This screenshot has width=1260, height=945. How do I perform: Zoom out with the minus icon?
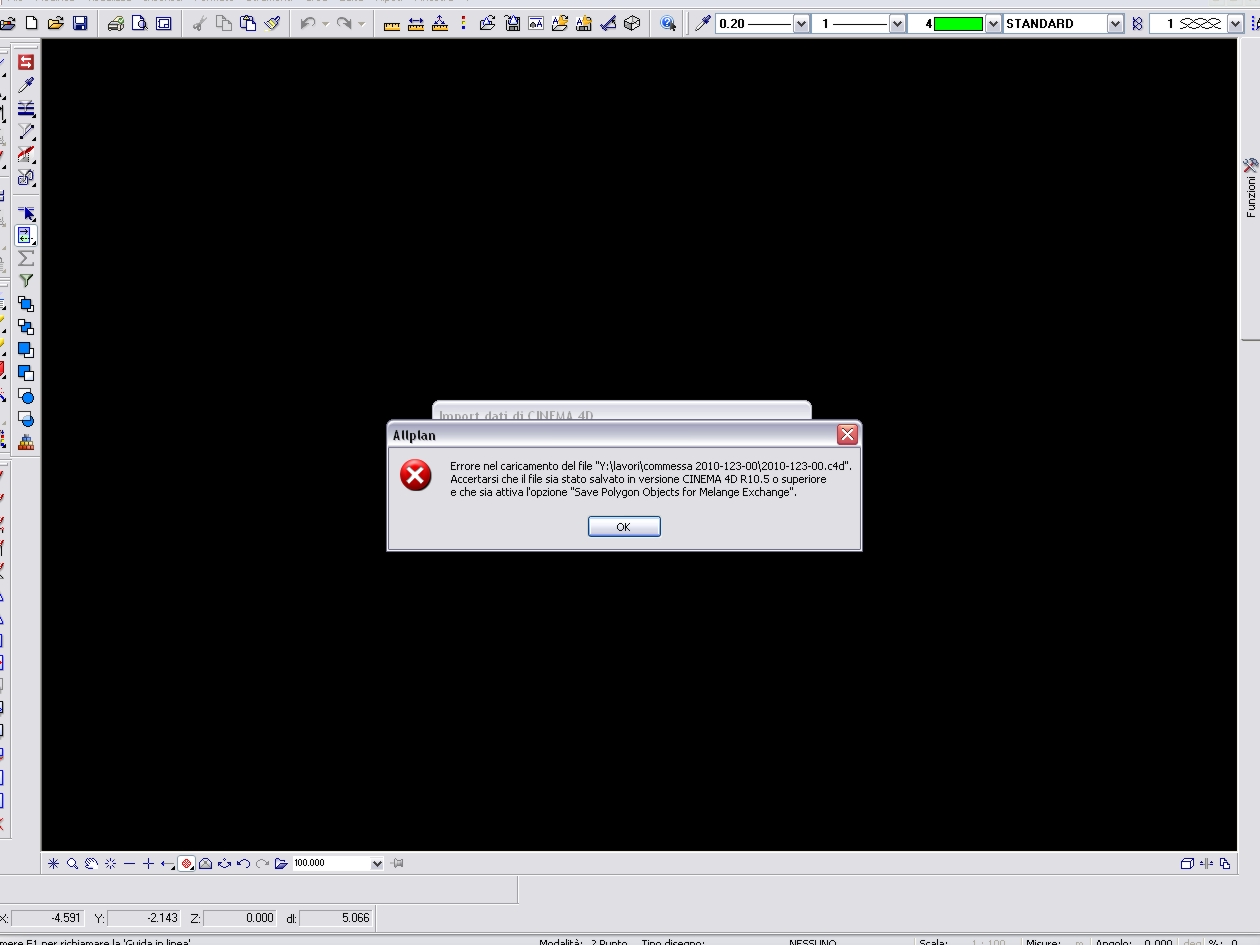click(x=129, y=863)
